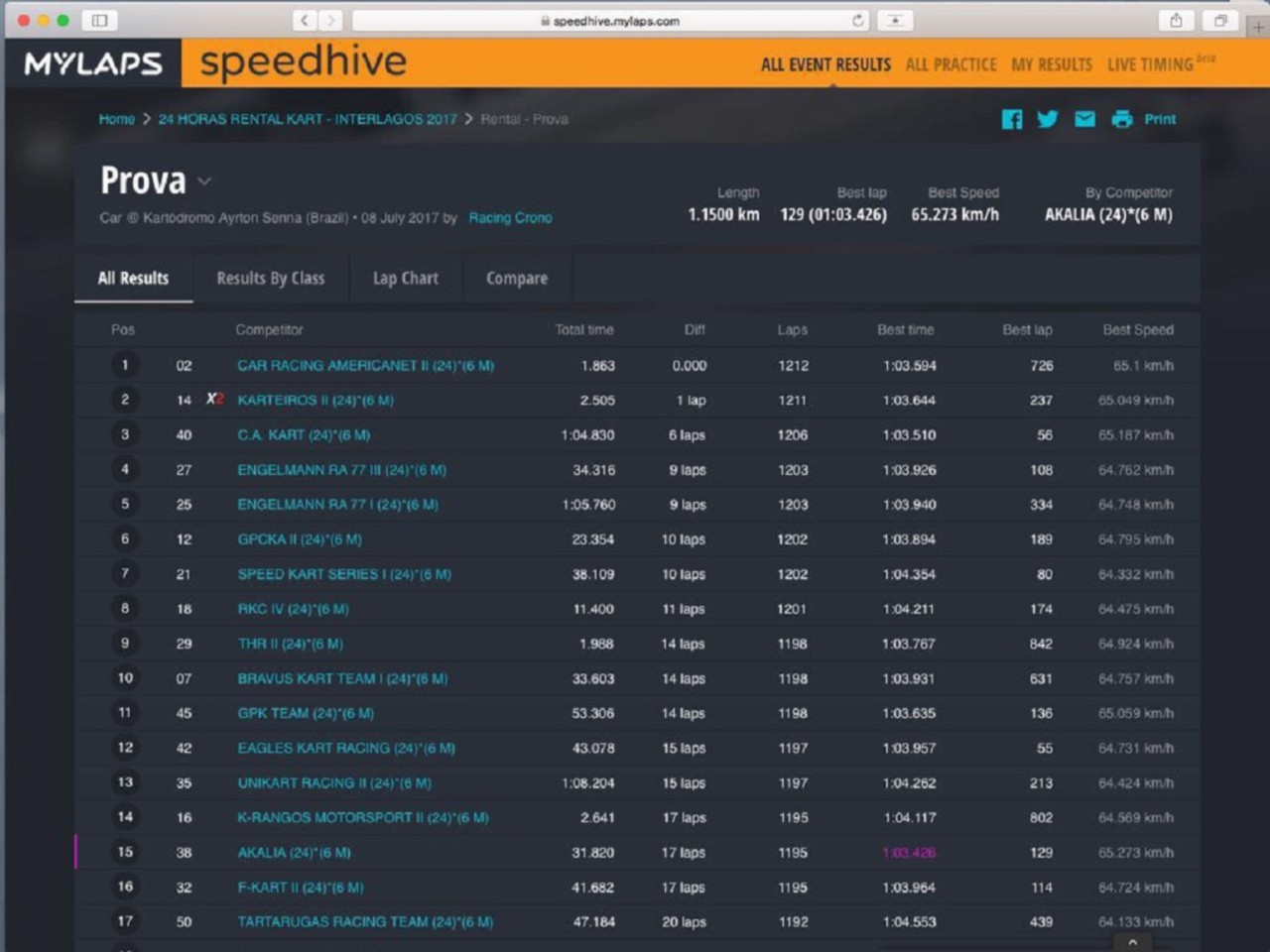
Task: Open ALL PRACTICE in top navigation
Action: click(951, 64)
